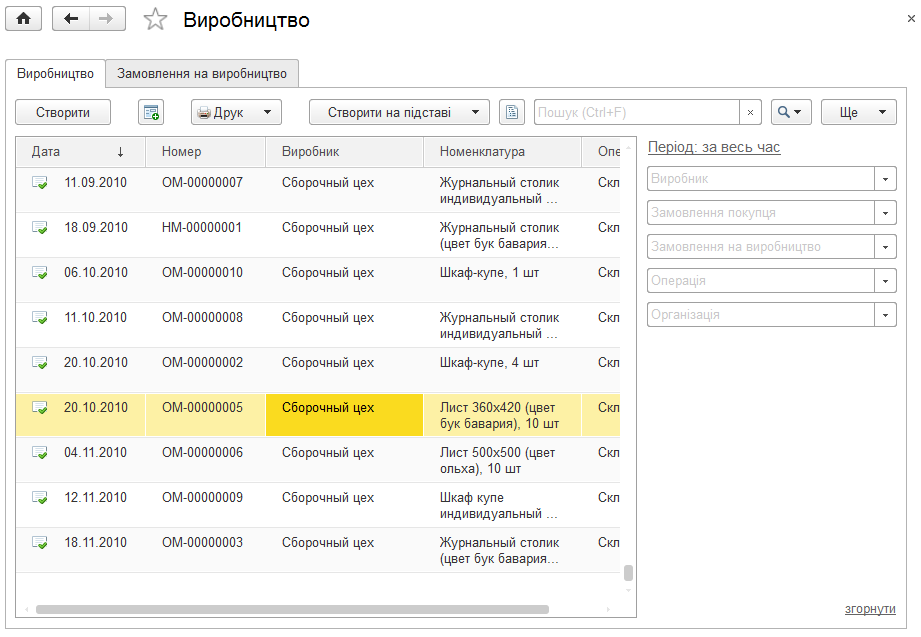Image resolution: width=921 pixels, height=637 pixels.
Task: Expand the Замовлення покупця filter dropdown arrow
Action: pyautogui.click(x=885, y=213)
